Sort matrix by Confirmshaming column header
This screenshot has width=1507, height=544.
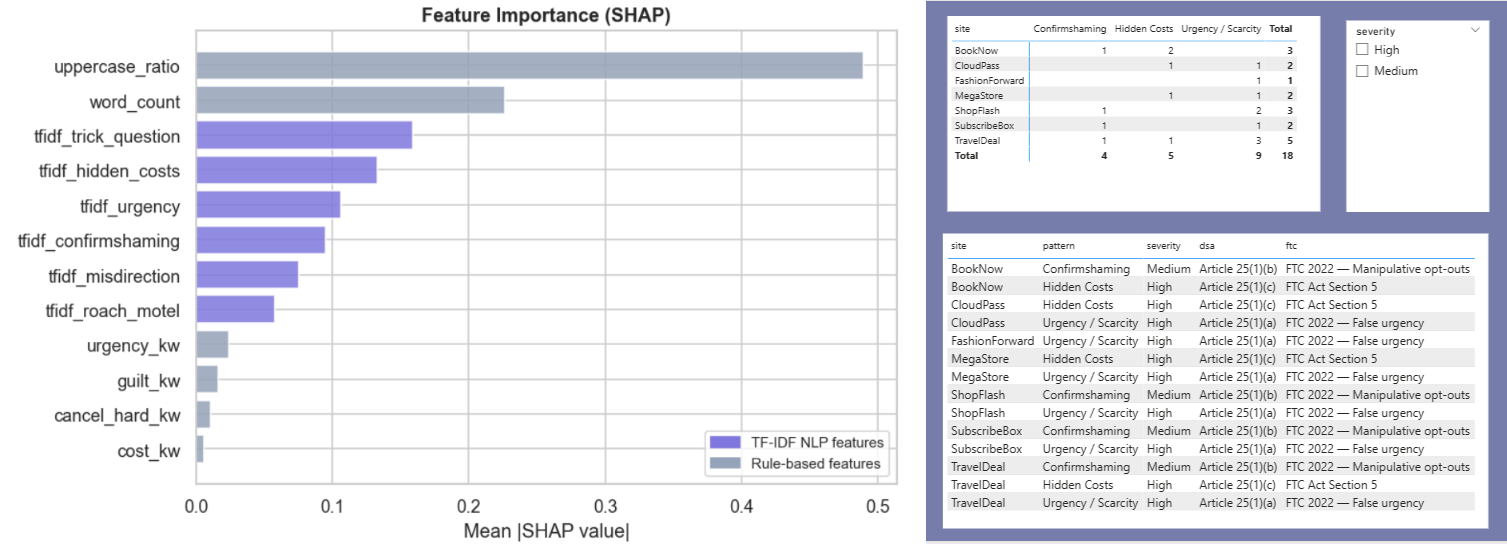(1069, 29)
